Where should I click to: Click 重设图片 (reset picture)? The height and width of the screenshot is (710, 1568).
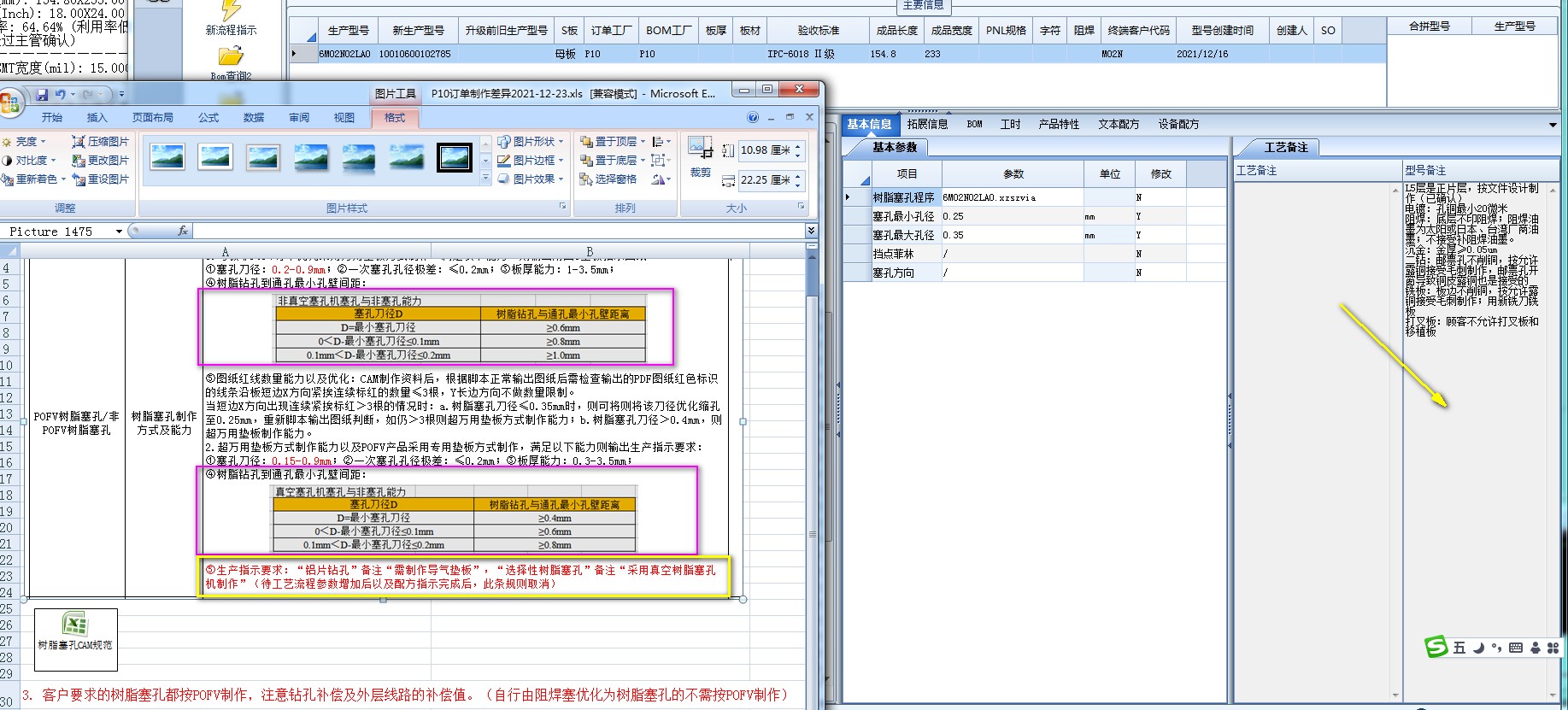click(100, 179)
